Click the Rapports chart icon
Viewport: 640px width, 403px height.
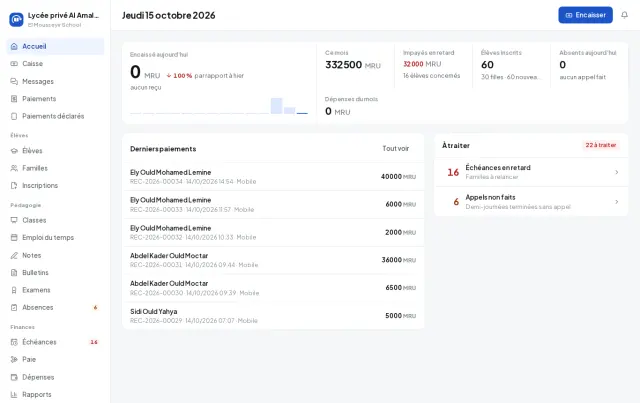pyautogui.click(x=14, y=394)
